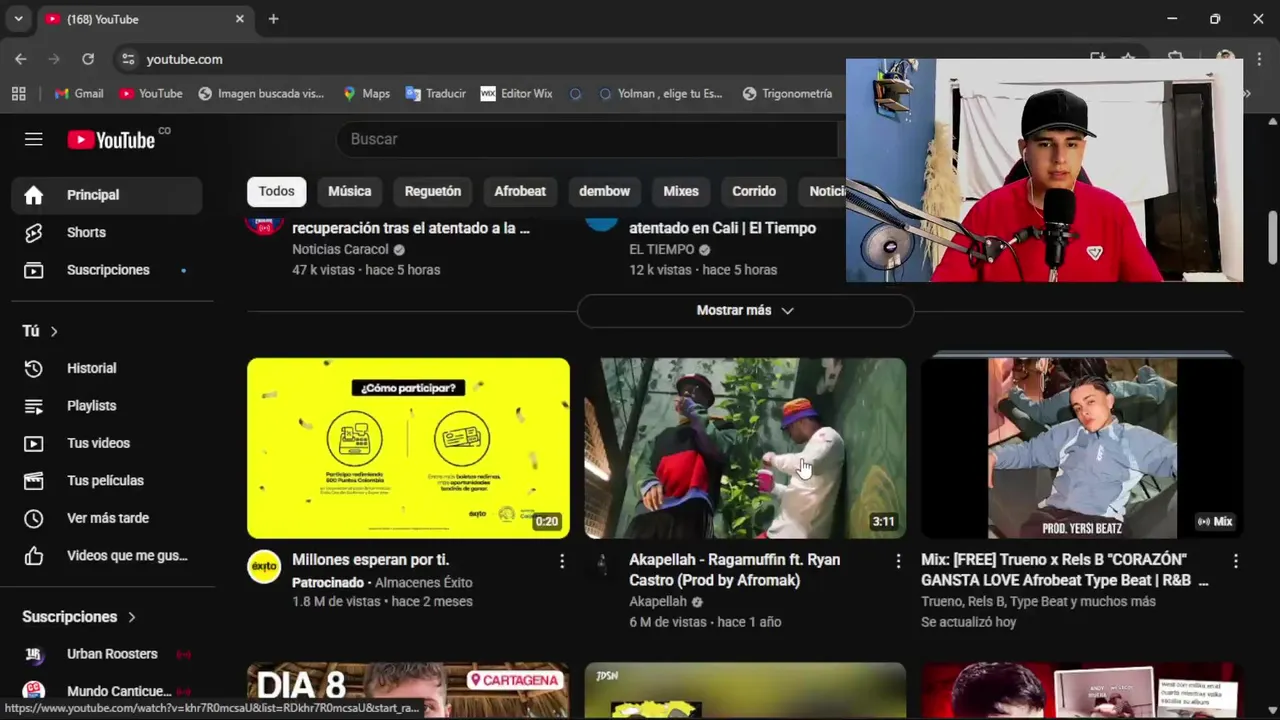The height and width of the screenshot is (720, 1280).
Task: Open the Principal home sidebar item
Action: [x=107, y=195]
